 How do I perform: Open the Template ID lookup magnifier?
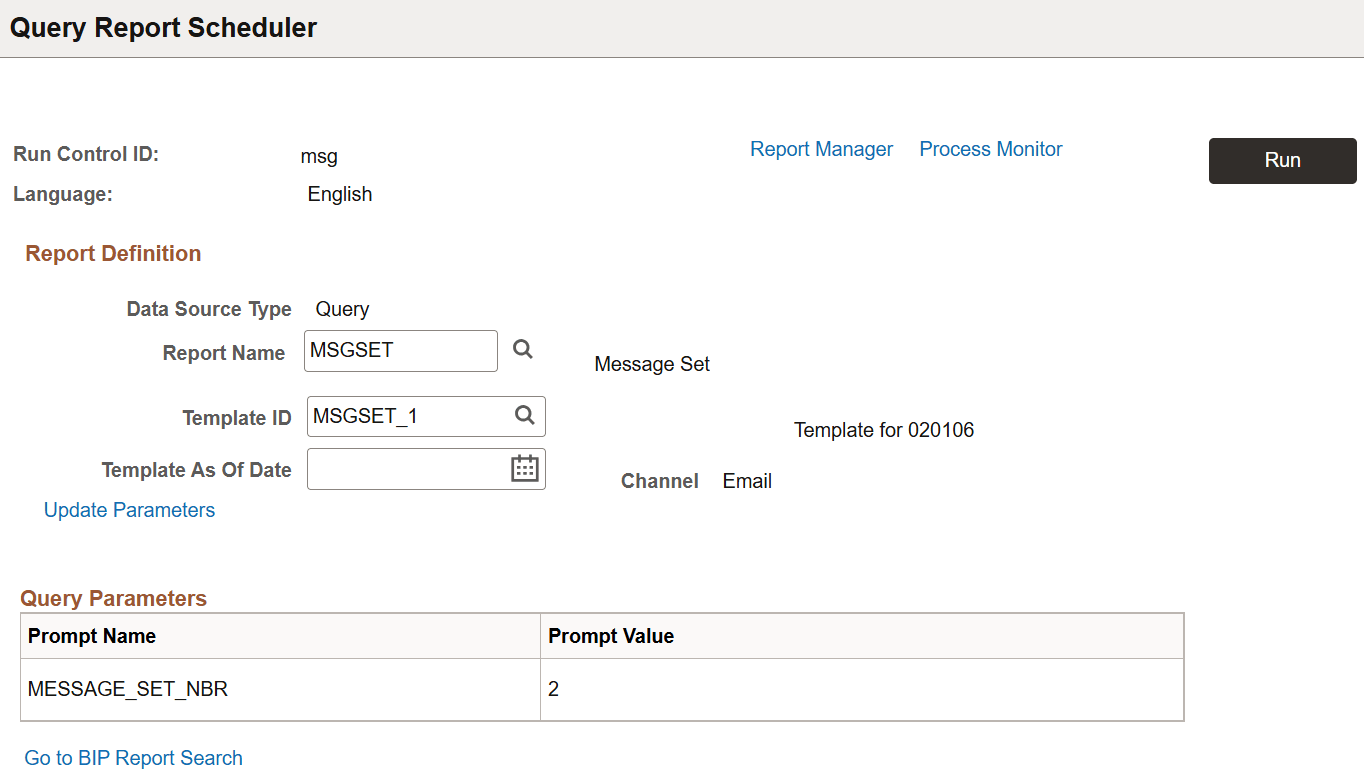pyautogui.click(x=525, y=416)
